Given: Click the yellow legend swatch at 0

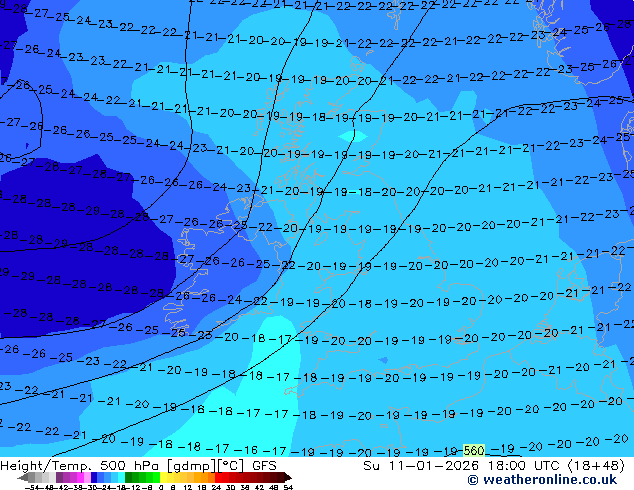Looking at the screenshot, I should (x=163, y=477).
